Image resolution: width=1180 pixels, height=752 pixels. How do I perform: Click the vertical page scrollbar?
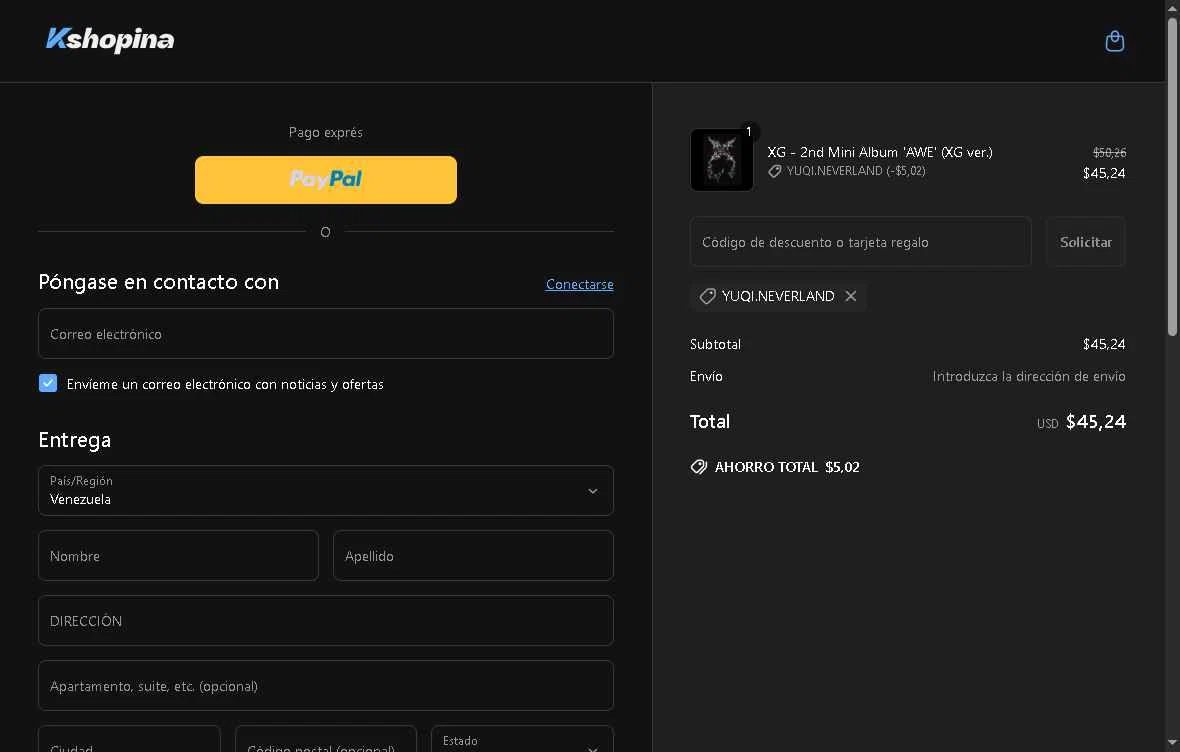click(1172, 177)
